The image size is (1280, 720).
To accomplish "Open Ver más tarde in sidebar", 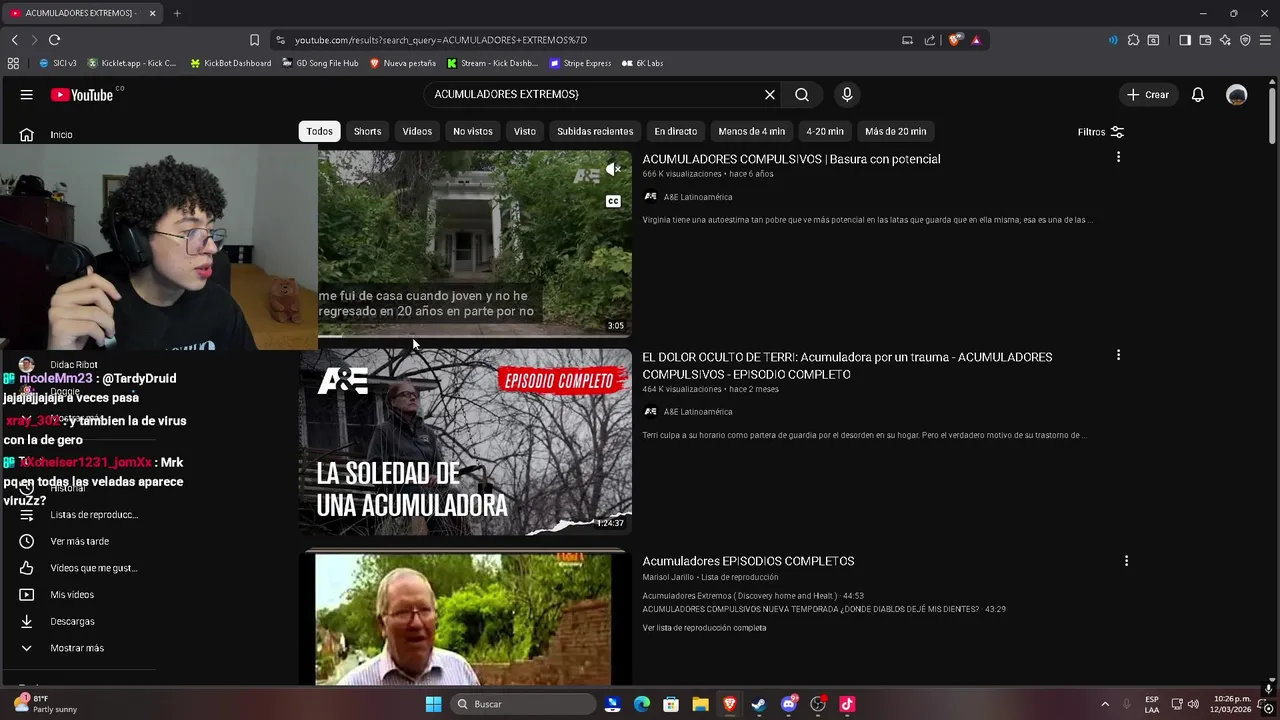I will [x=78, y=541].
